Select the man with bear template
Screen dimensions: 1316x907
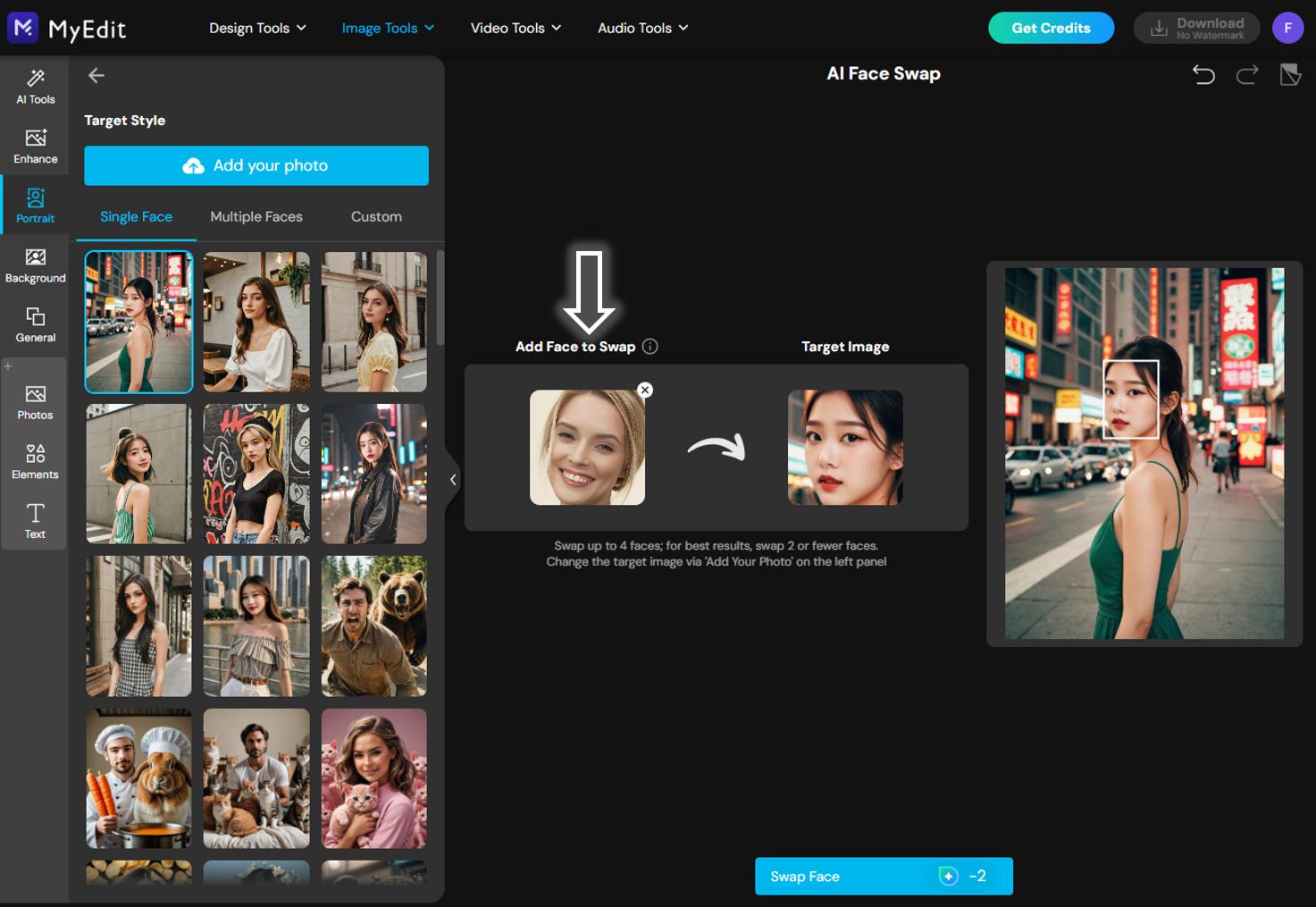pyautogui.click(x=374, y=626)
